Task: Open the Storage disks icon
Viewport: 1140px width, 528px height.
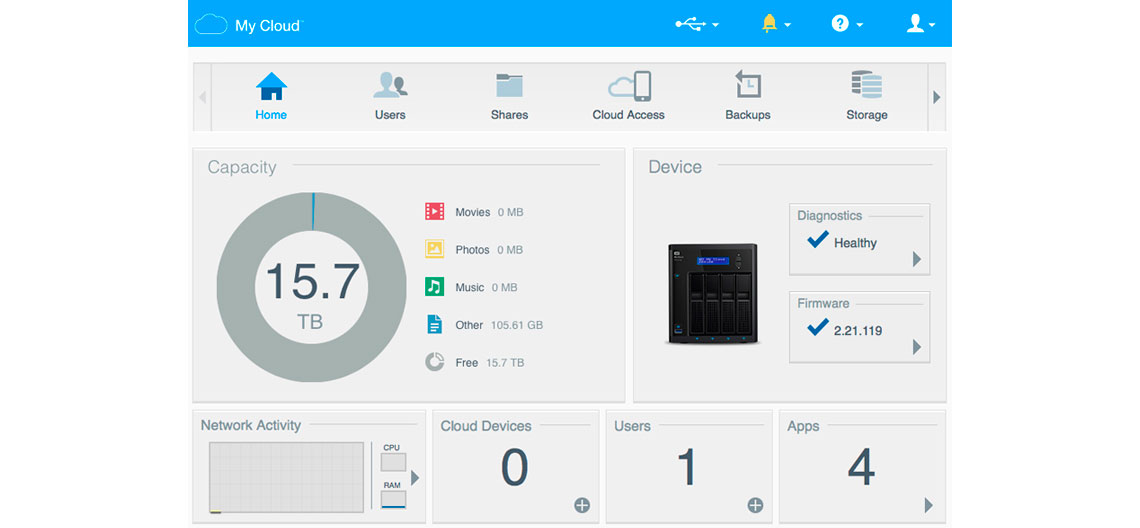Action: click(x=867, y=84)
